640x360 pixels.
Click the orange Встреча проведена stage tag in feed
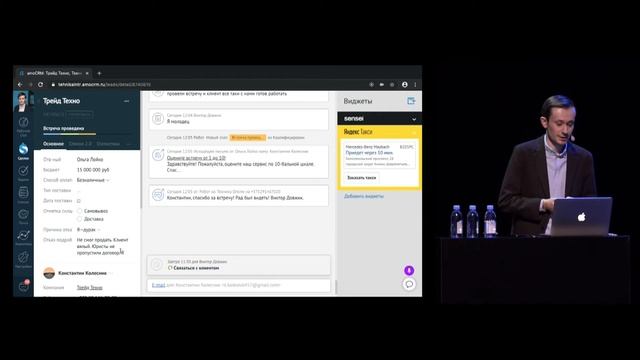pos(248,138)
